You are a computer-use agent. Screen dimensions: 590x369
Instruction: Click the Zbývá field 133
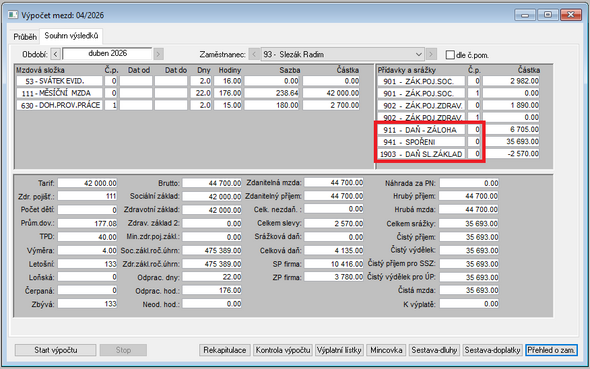click(x=87, y=304)
